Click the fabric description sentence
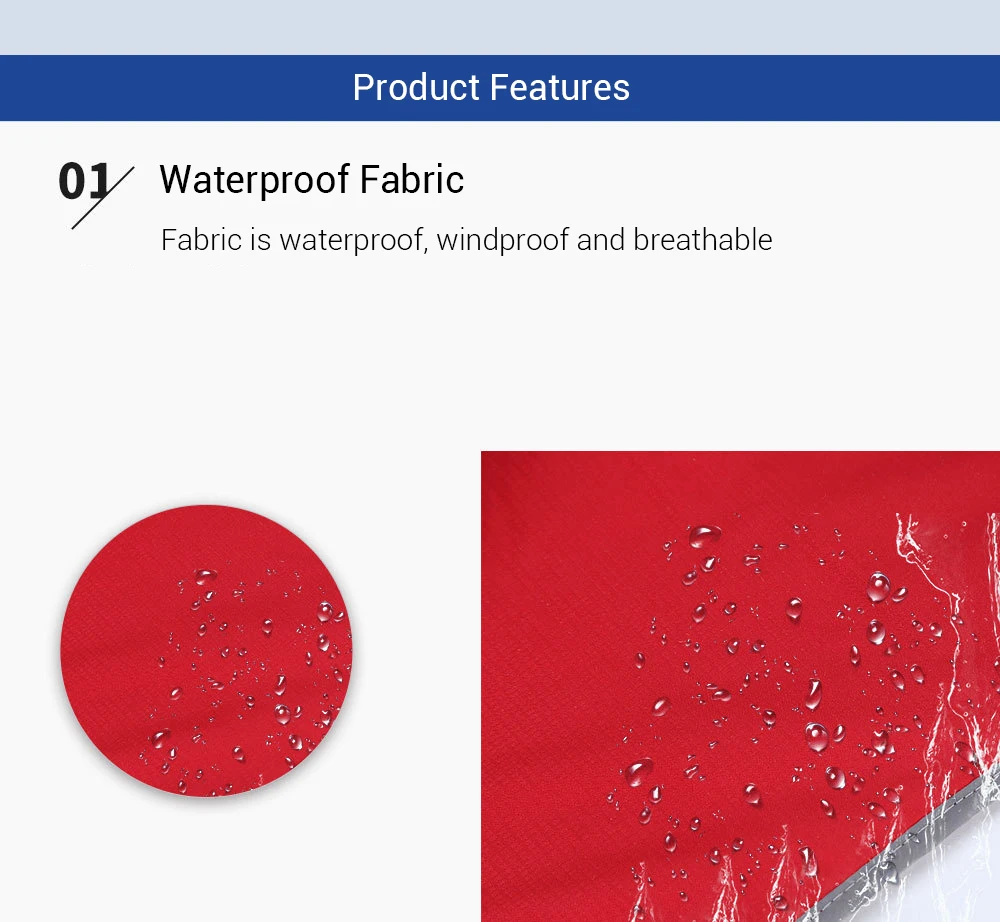 (466, 240)
